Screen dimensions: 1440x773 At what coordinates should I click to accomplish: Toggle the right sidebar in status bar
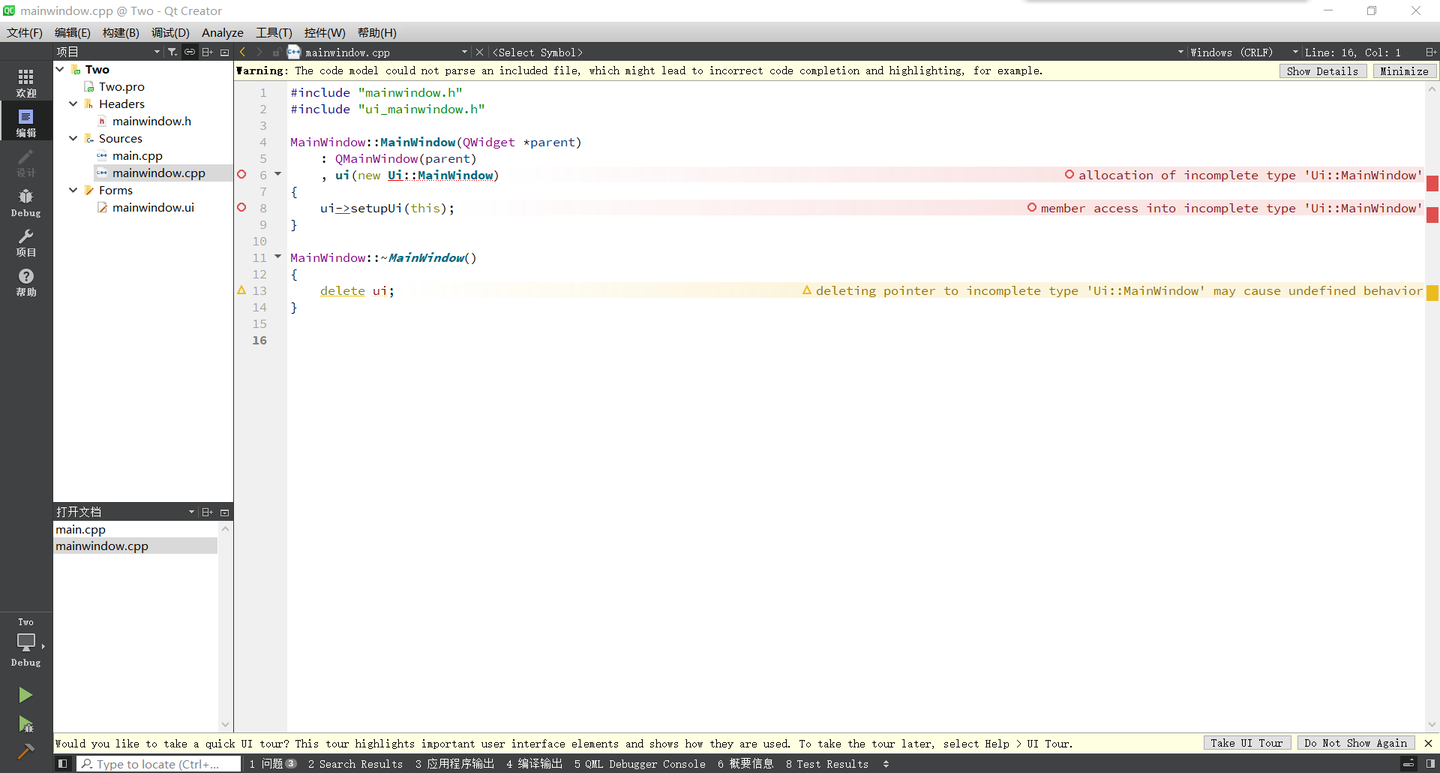pos(1430,764)
